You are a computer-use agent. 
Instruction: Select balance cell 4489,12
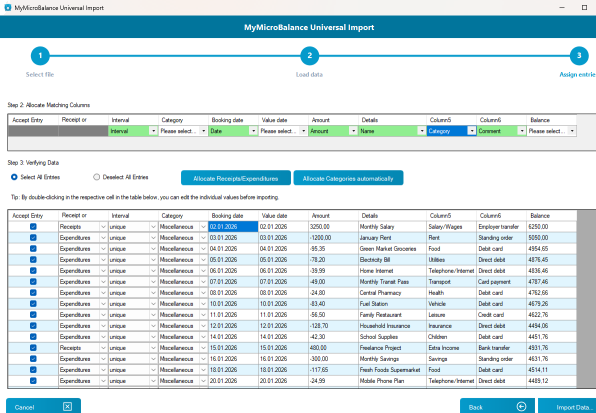[x=552, y=381]
